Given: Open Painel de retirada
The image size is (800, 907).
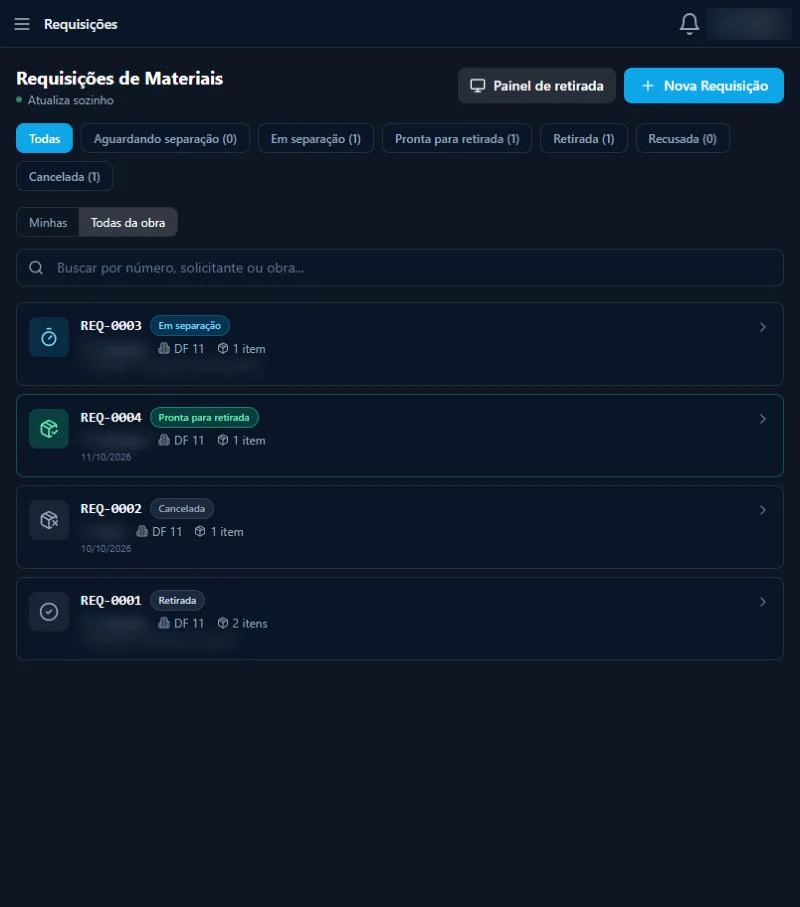Looking at the screenshot, I should (537, 86).
